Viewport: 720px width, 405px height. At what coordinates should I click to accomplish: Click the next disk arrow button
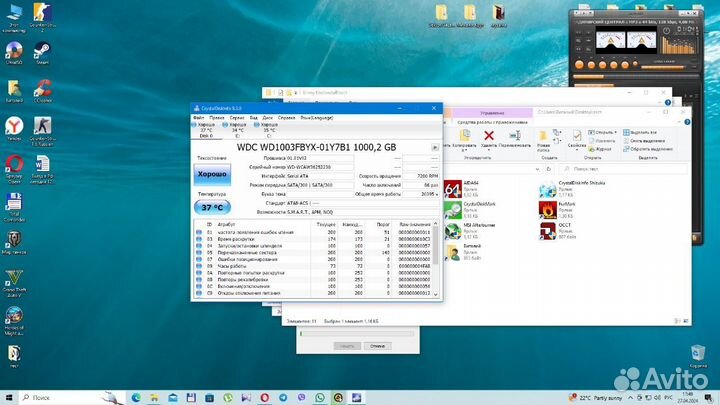click(434, 147)
